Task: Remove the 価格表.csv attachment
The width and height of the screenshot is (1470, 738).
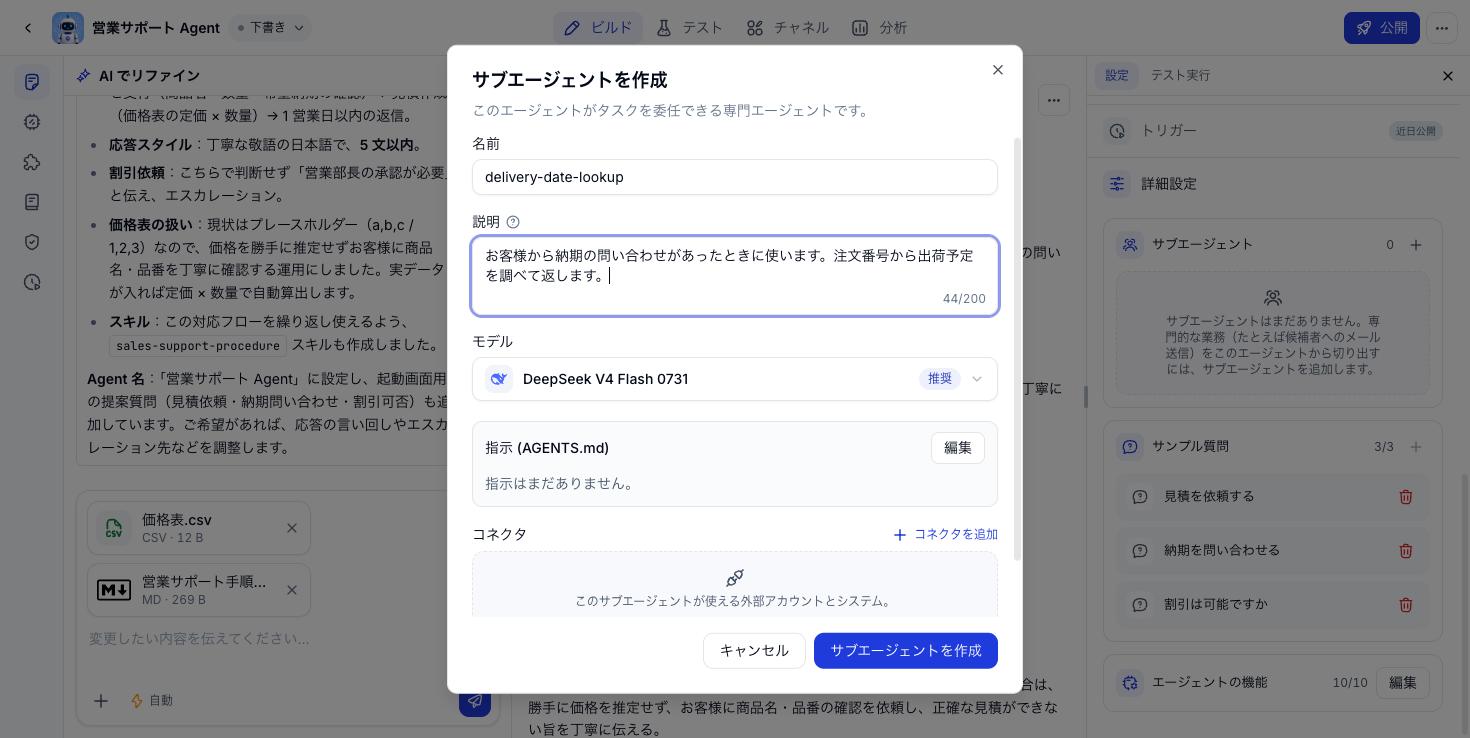Action: click(x=292, y=528)
